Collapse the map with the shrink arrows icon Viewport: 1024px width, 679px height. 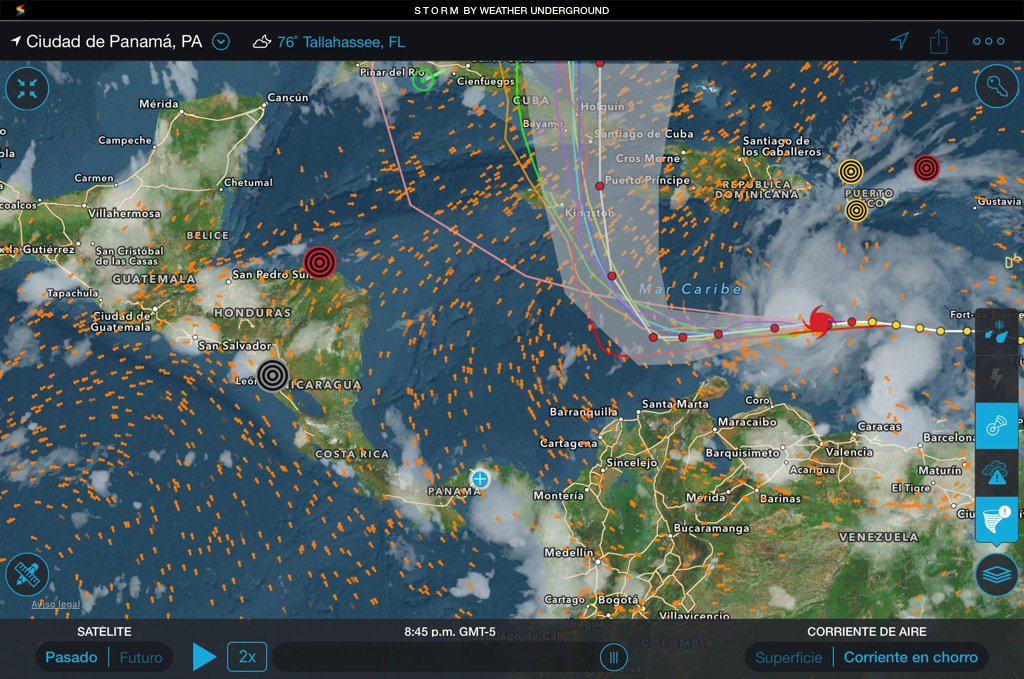click(x=27, y=88)
